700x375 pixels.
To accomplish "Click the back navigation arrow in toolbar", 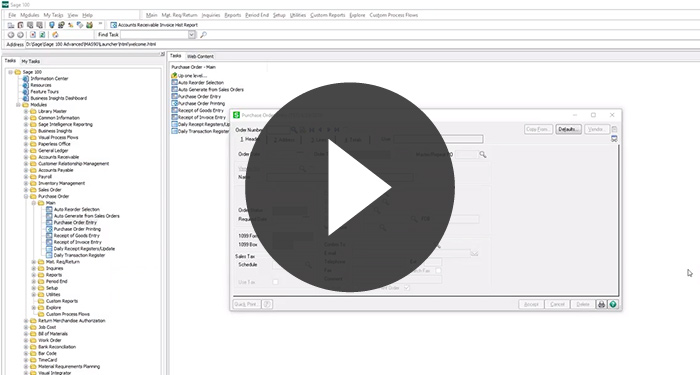I will coord(11,35).
